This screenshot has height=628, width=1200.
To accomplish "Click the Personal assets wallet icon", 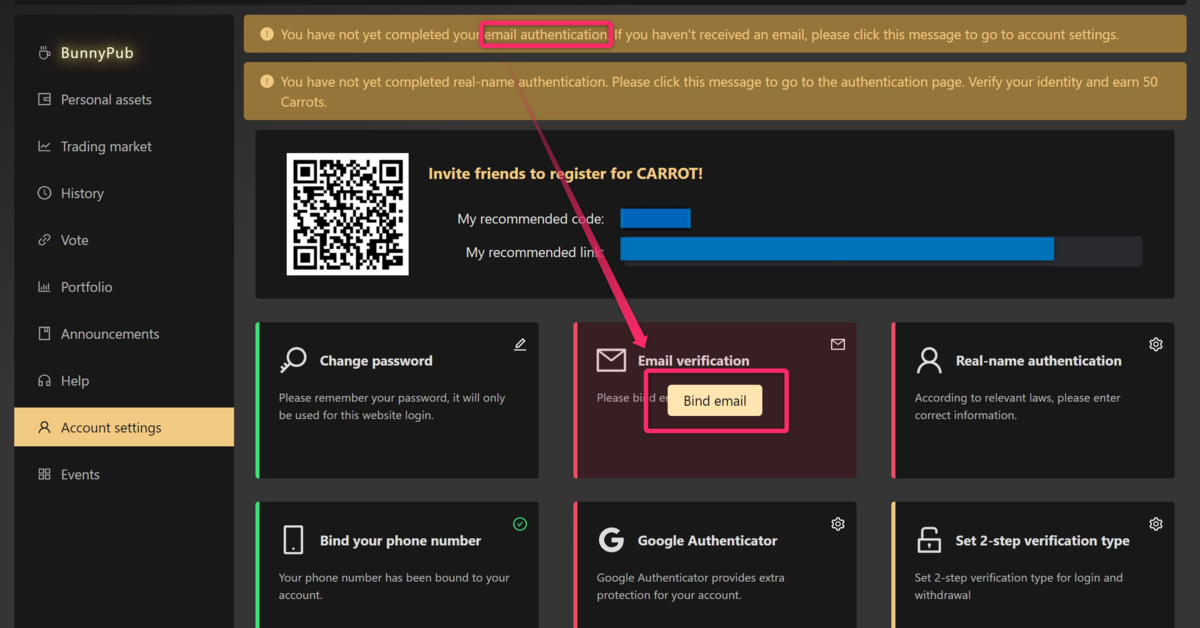I will pos(44,99).
